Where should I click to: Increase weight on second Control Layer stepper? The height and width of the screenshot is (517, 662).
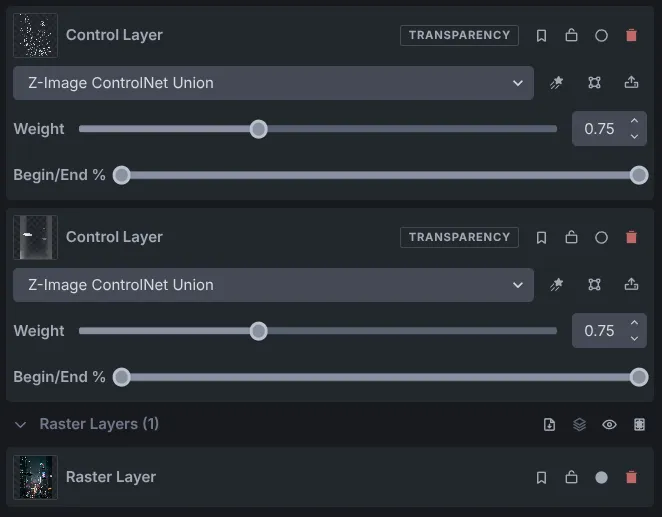(634, 323)
